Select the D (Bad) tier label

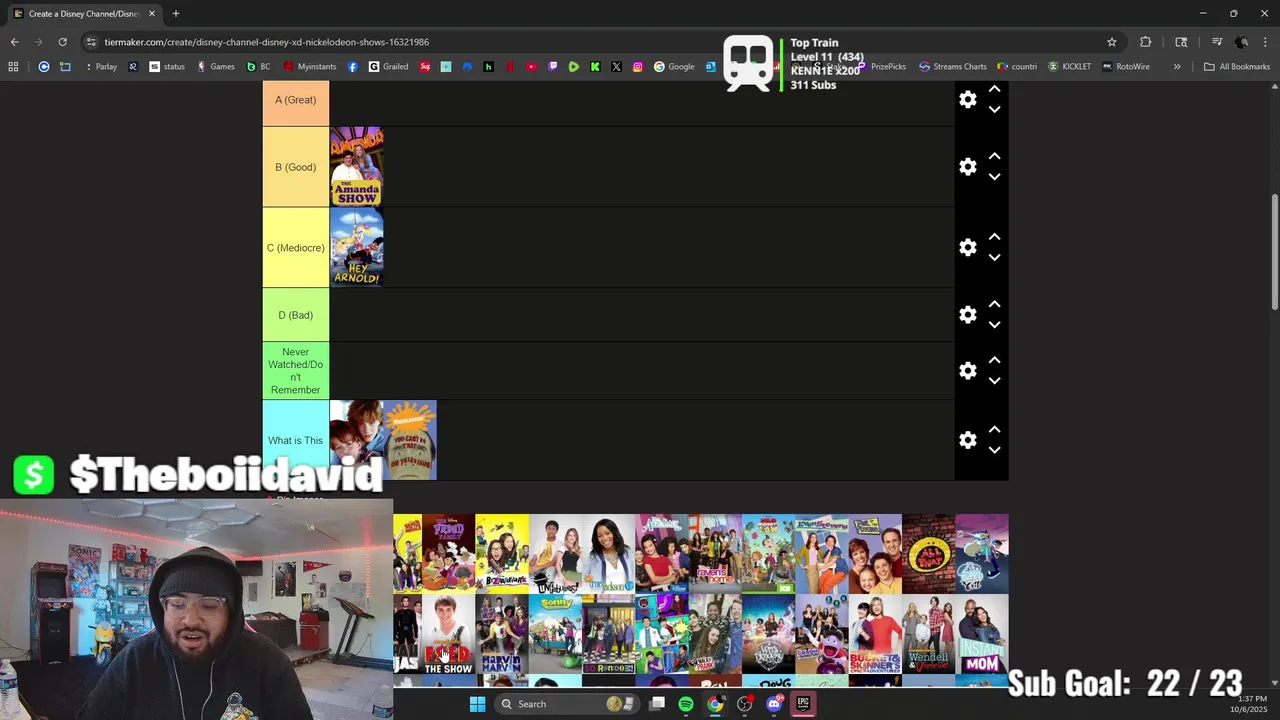coord(295,315)
